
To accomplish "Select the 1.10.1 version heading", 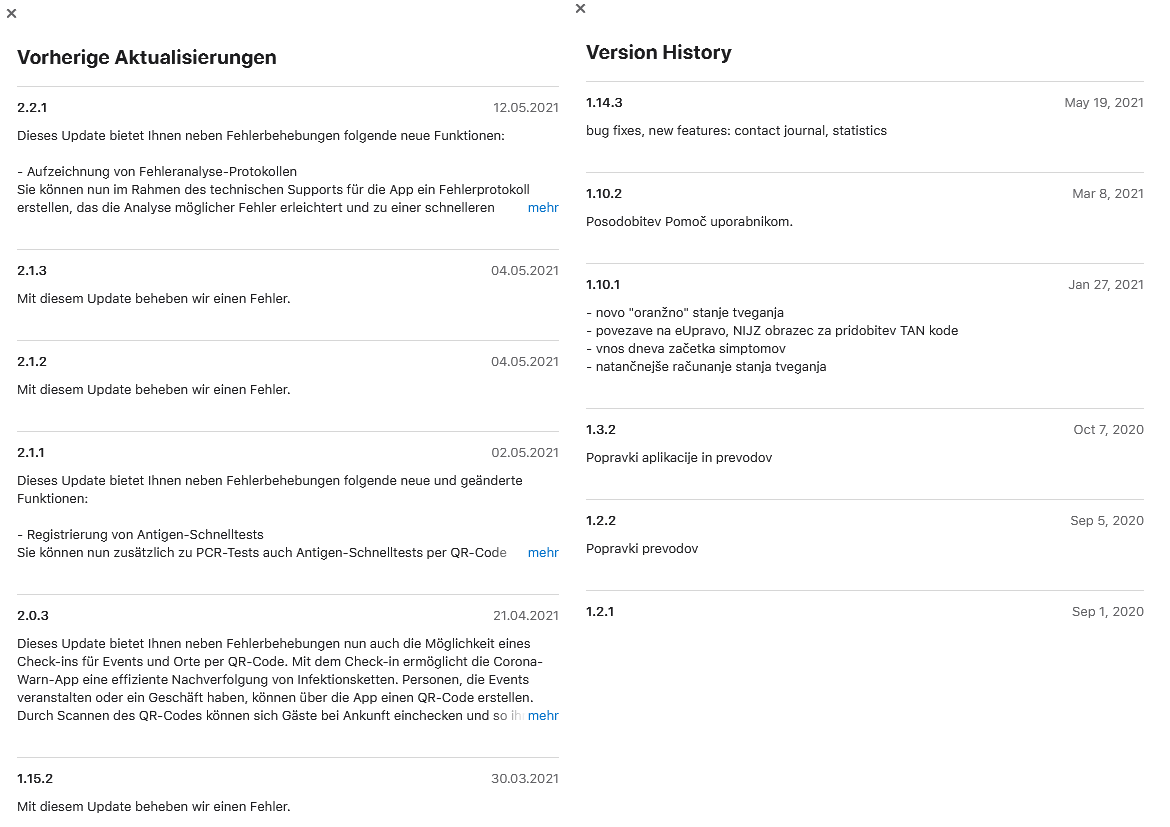I will [603, 285].
